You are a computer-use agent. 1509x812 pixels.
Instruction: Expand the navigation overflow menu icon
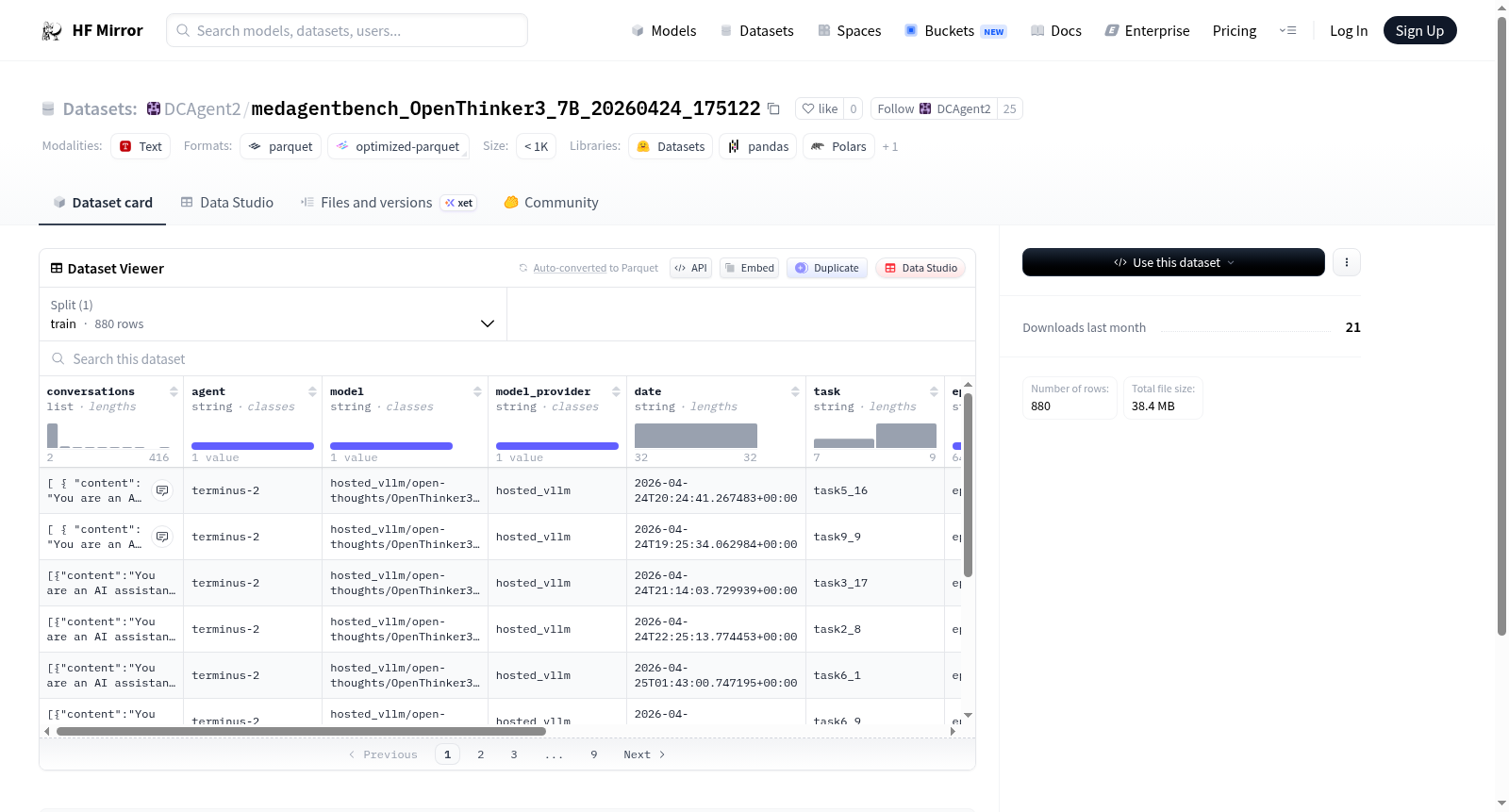pyautogui.click(x=1287, y=30)
